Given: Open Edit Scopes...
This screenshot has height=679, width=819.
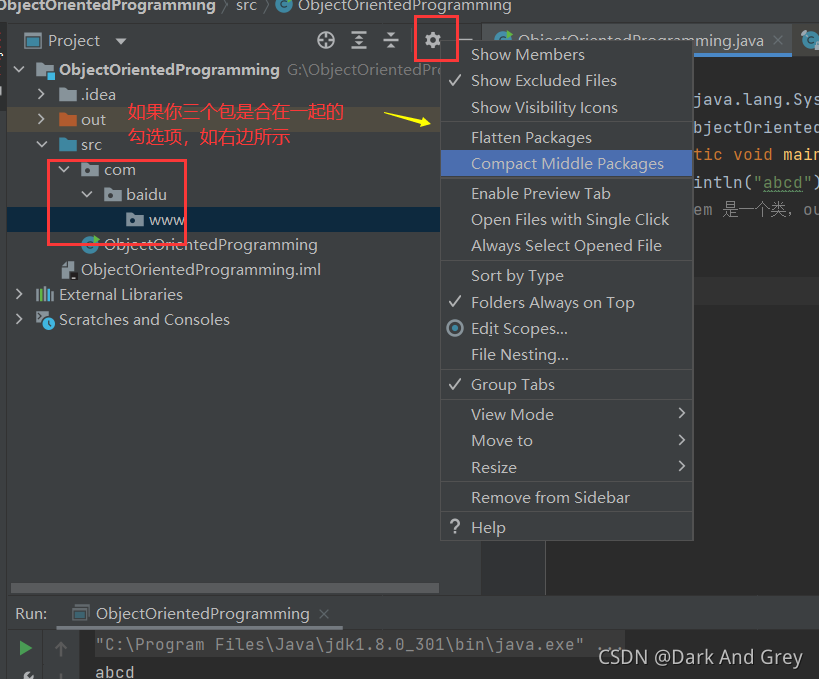Looking at the screenshot, I should coord(567,329).
